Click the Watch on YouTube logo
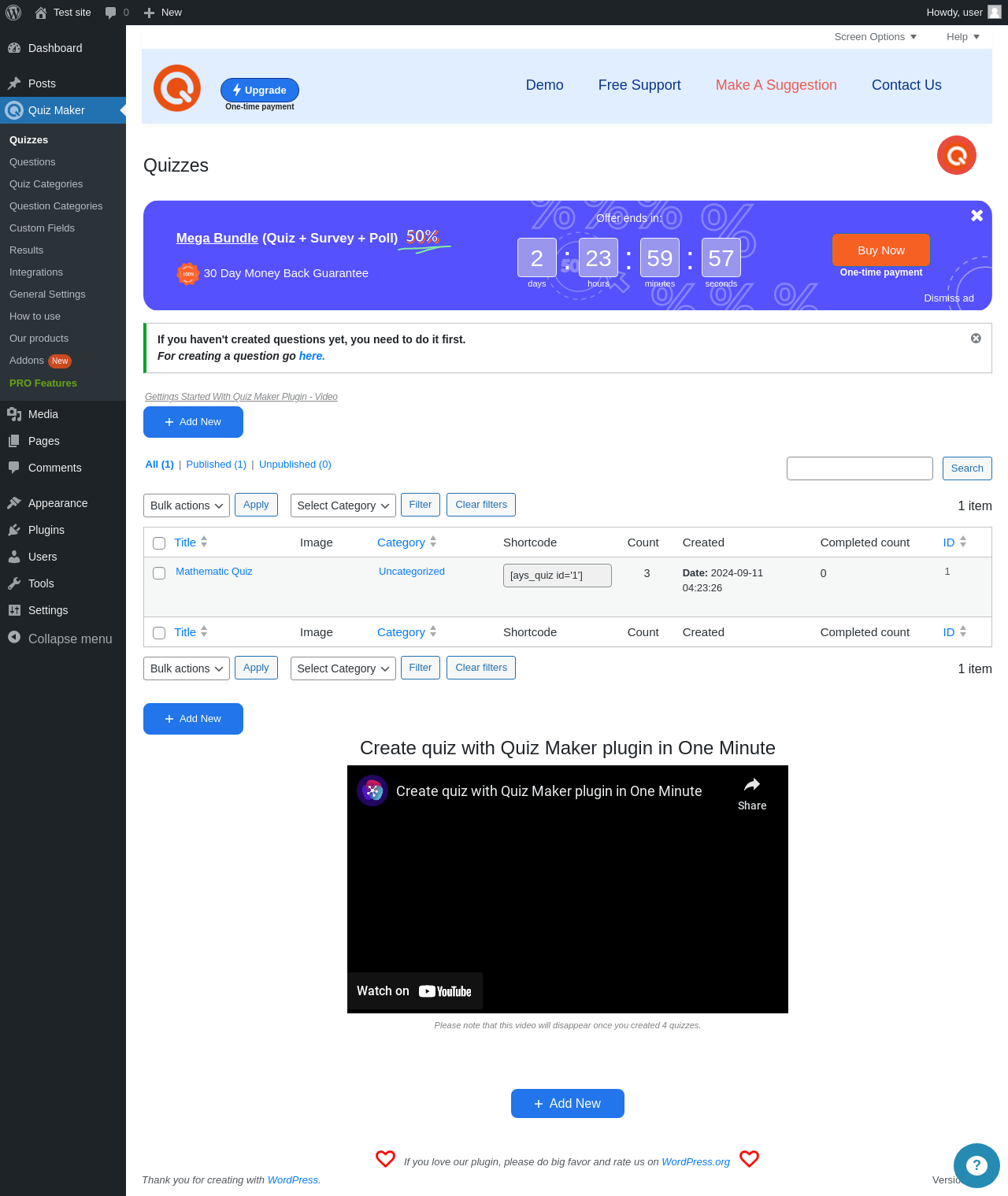Image resolution: width=1008 pixels, height=1196 pixels. coord(445,991)
